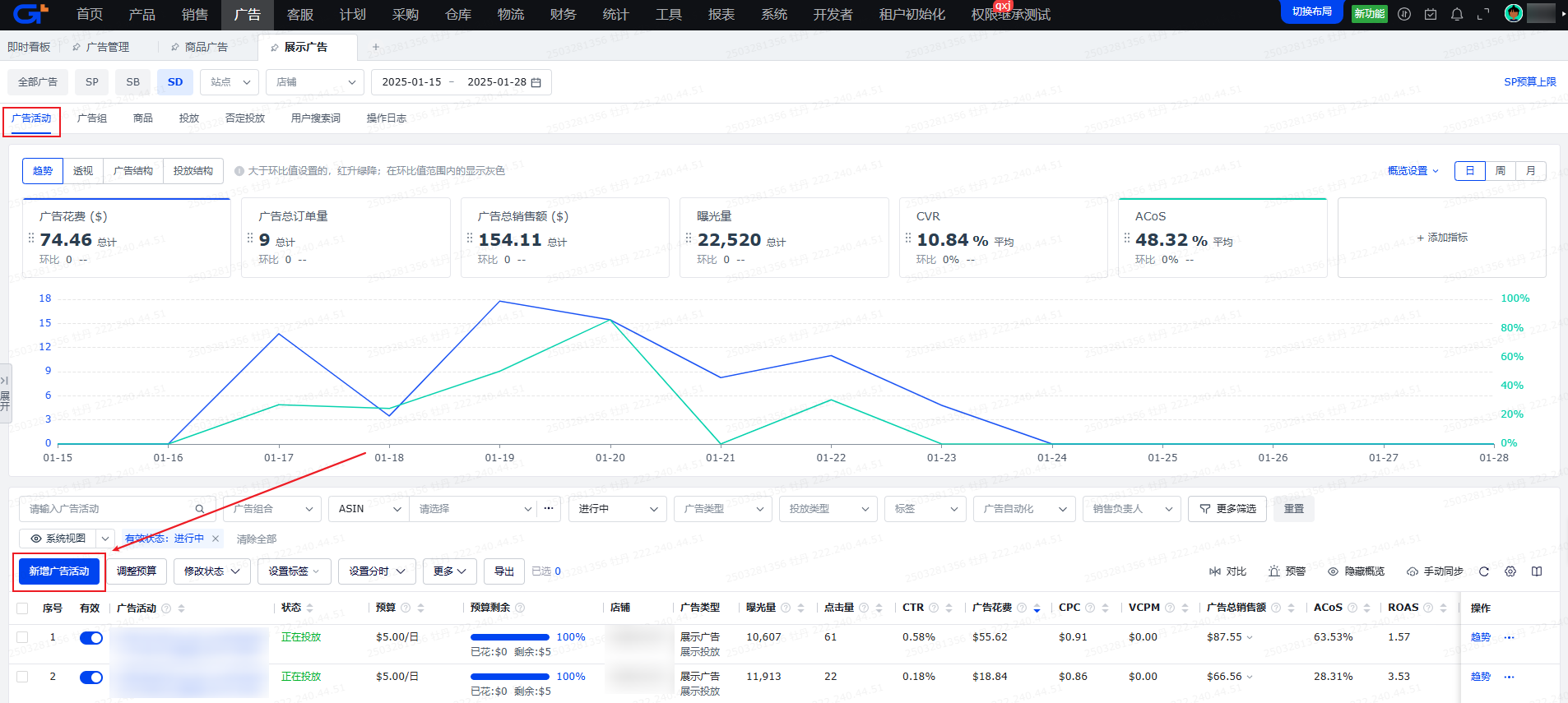Open the 广告自动化 dropdown
This screenshot has width=1568, height=703.
[x=1024, y=509]
